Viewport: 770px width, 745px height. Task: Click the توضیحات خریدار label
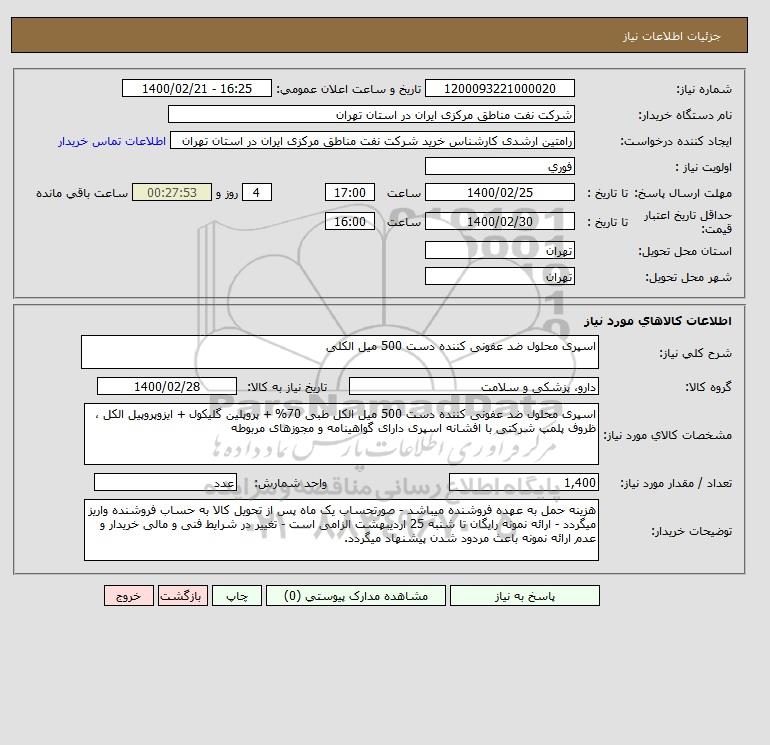click(x=691, y=531)
